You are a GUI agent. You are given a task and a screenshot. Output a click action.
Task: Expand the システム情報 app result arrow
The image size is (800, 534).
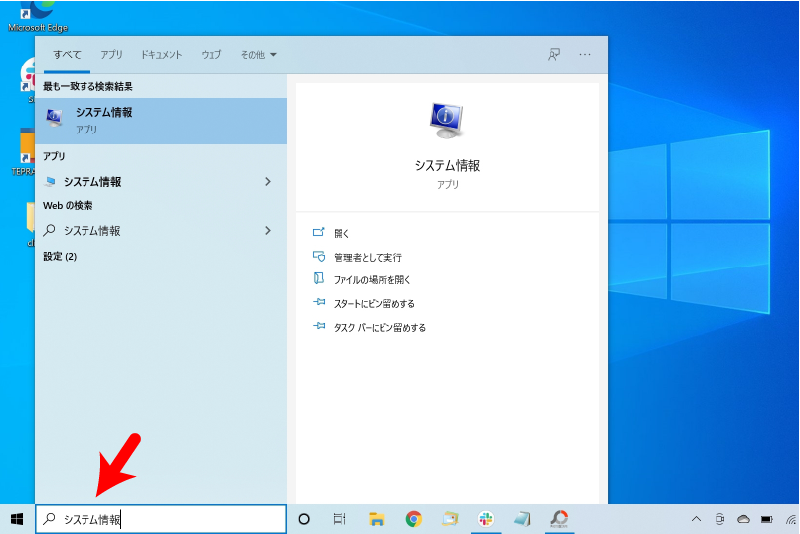[x=267, y=182]
